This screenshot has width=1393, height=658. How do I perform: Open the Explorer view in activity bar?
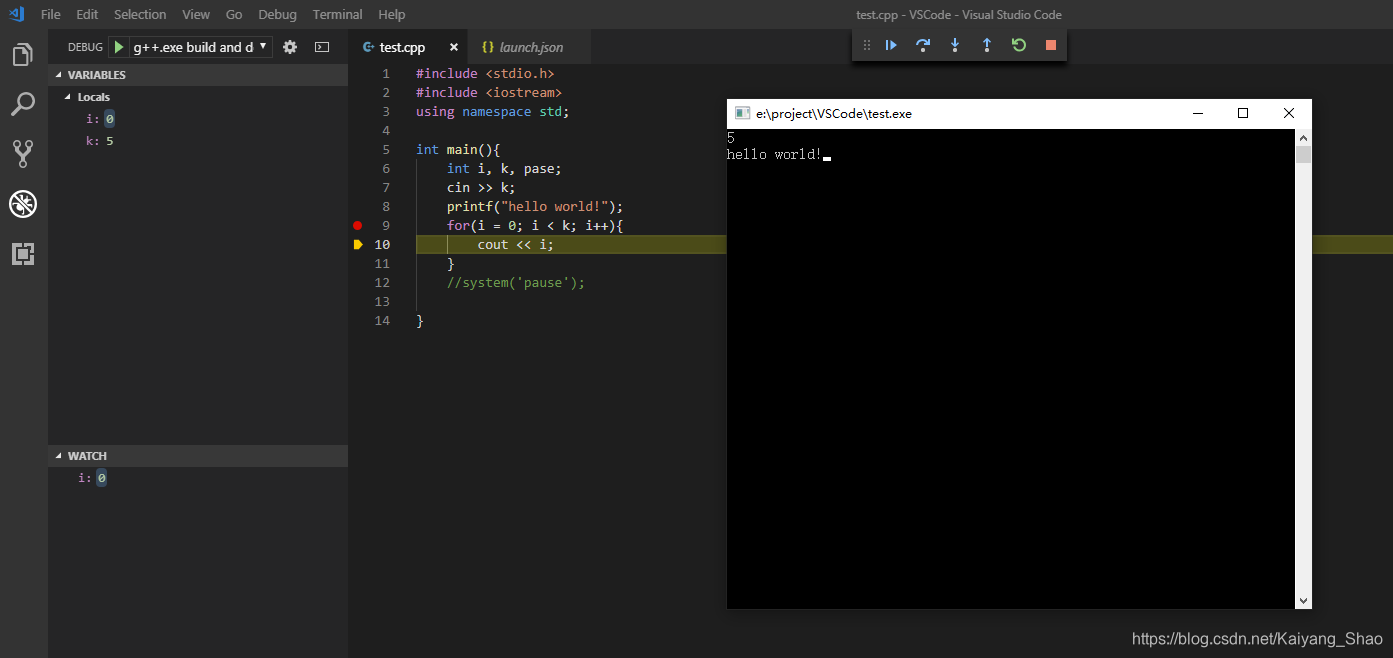(22, 54)
